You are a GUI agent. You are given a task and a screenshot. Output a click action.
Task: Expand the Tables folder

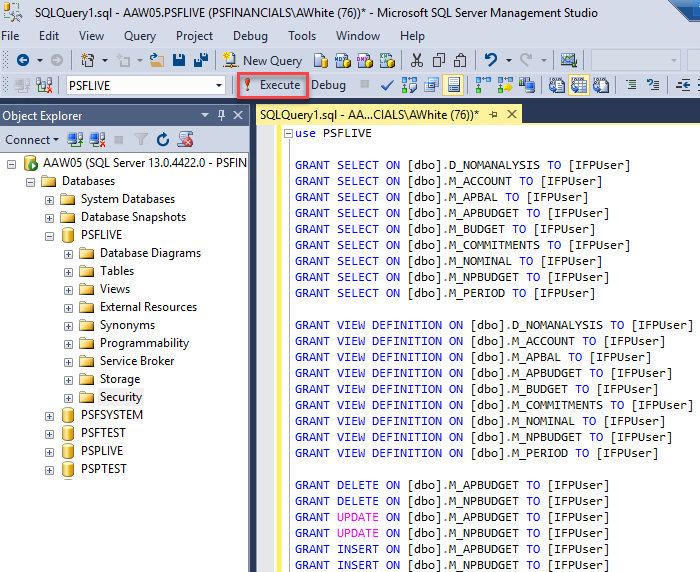[69, 271]
